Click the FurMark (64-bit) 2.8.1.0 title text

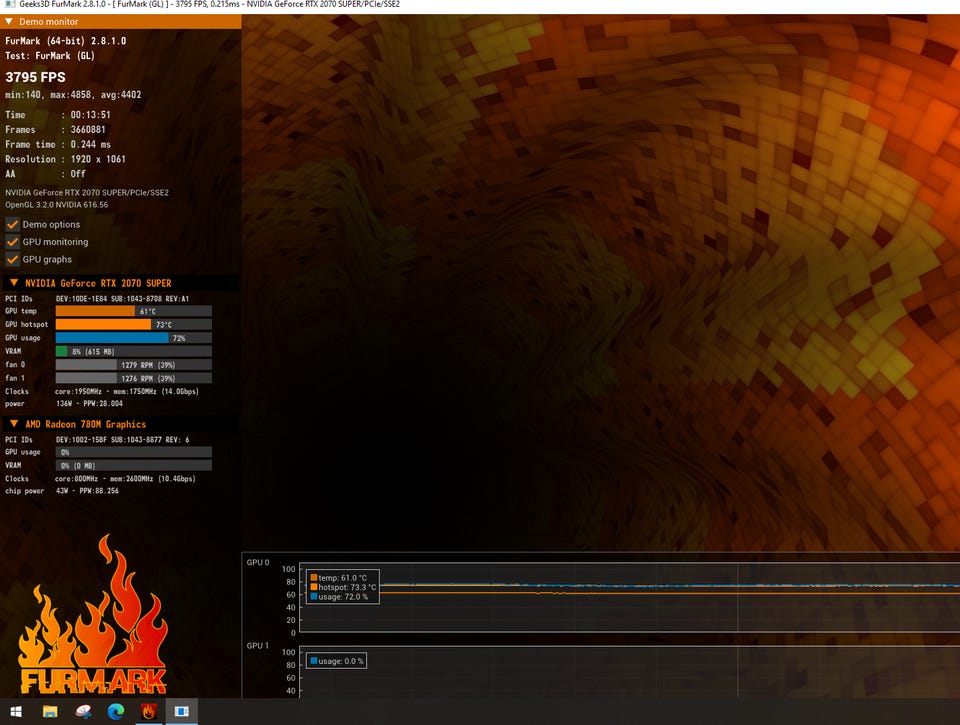(66, 41)
